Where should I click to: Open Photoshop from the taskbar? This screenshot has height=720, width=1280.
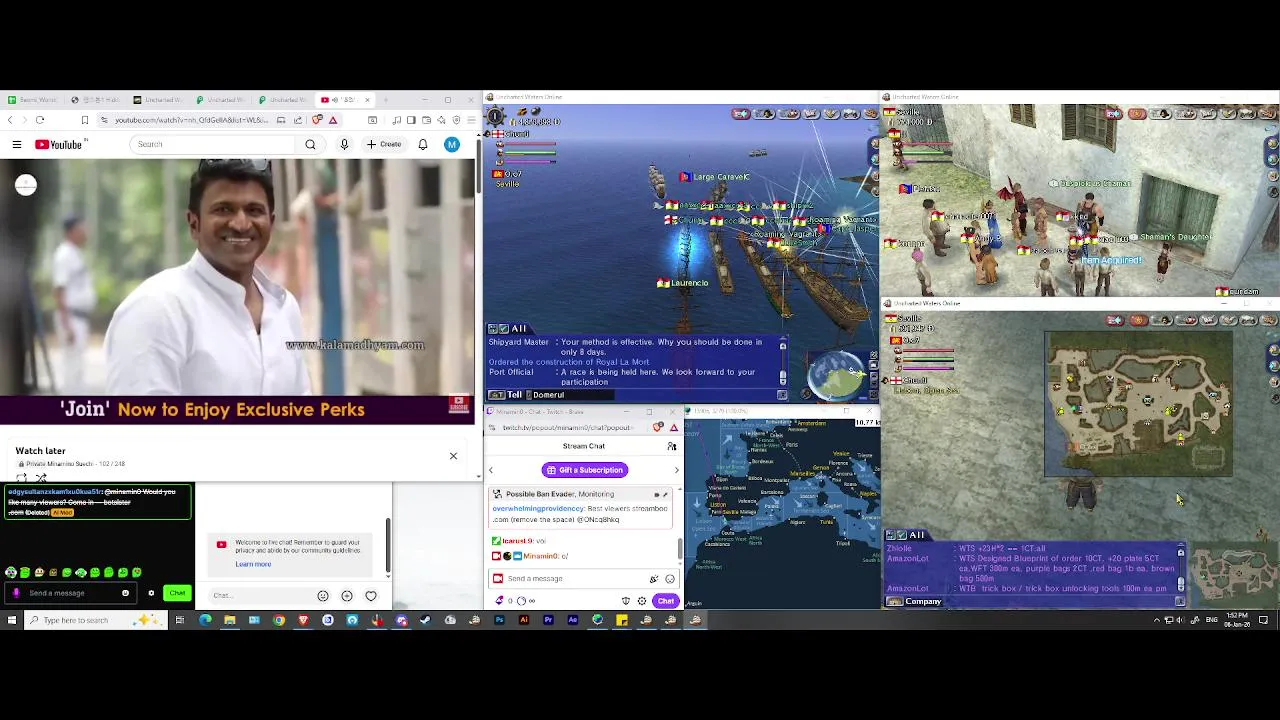499,620
